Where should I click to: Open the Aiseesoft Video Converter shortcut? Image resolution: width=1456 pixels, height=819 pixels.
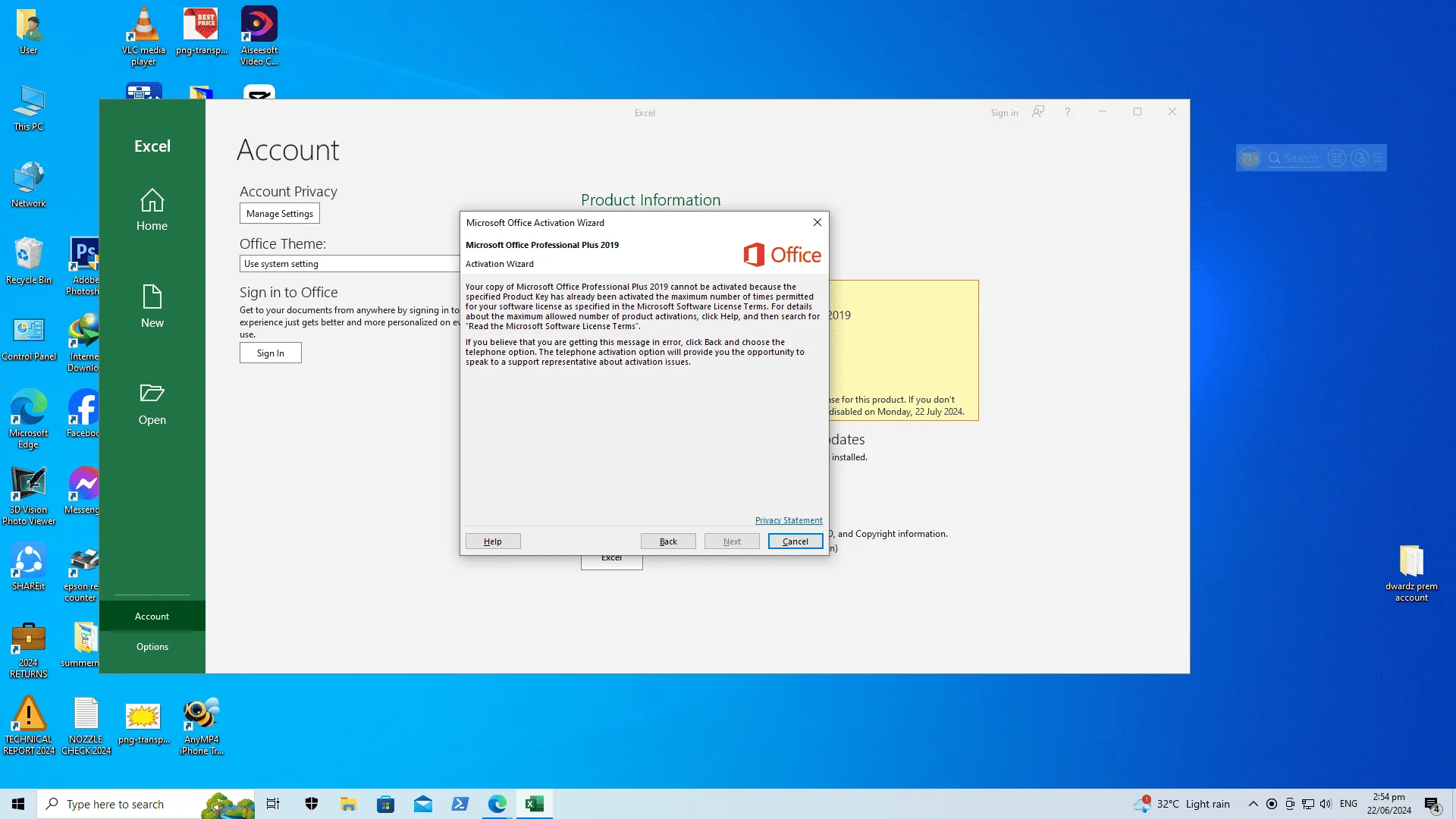point(259,36)
